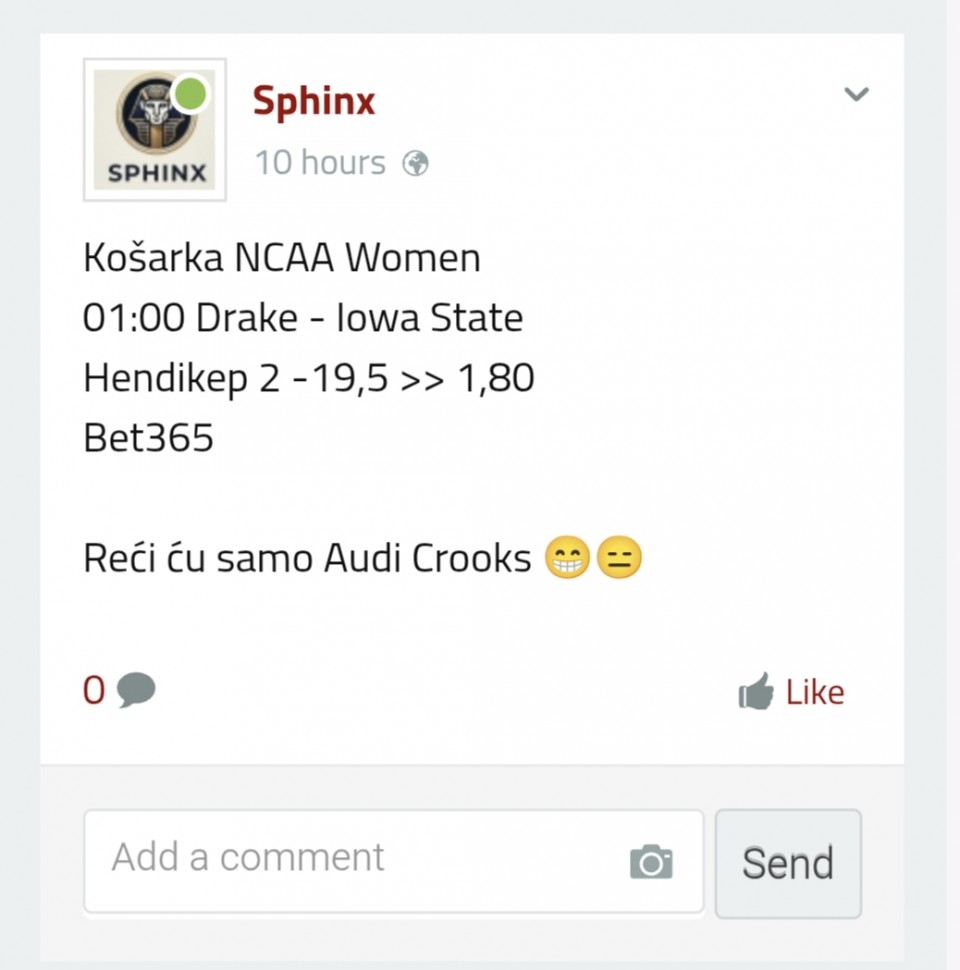The width and height of the screenshot is (960, 970).
Task: Click the green online status dot
Action: [189, 96]
